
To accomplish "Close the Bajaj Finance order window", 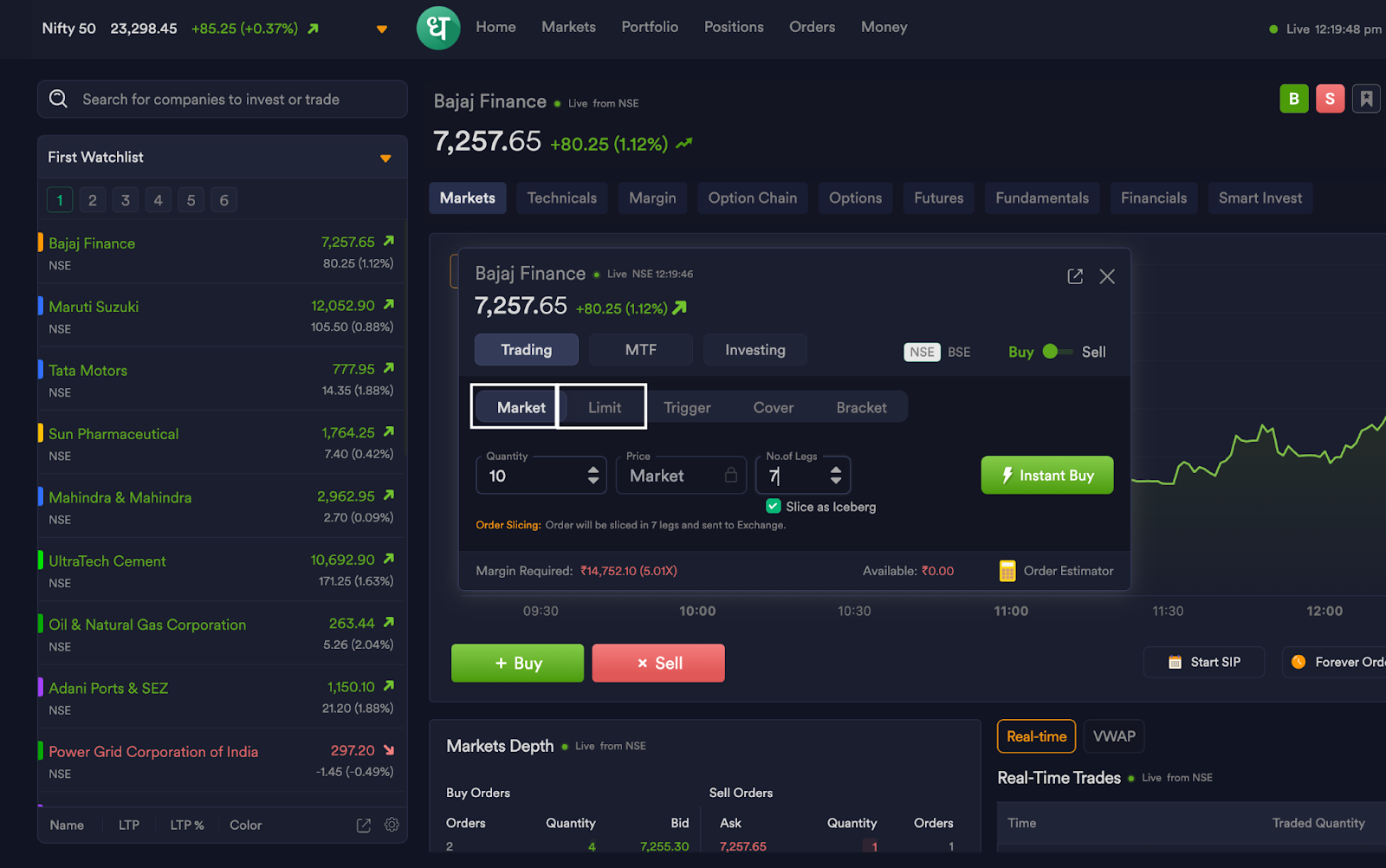I will pyautogui.click(x=1107, y=276).
